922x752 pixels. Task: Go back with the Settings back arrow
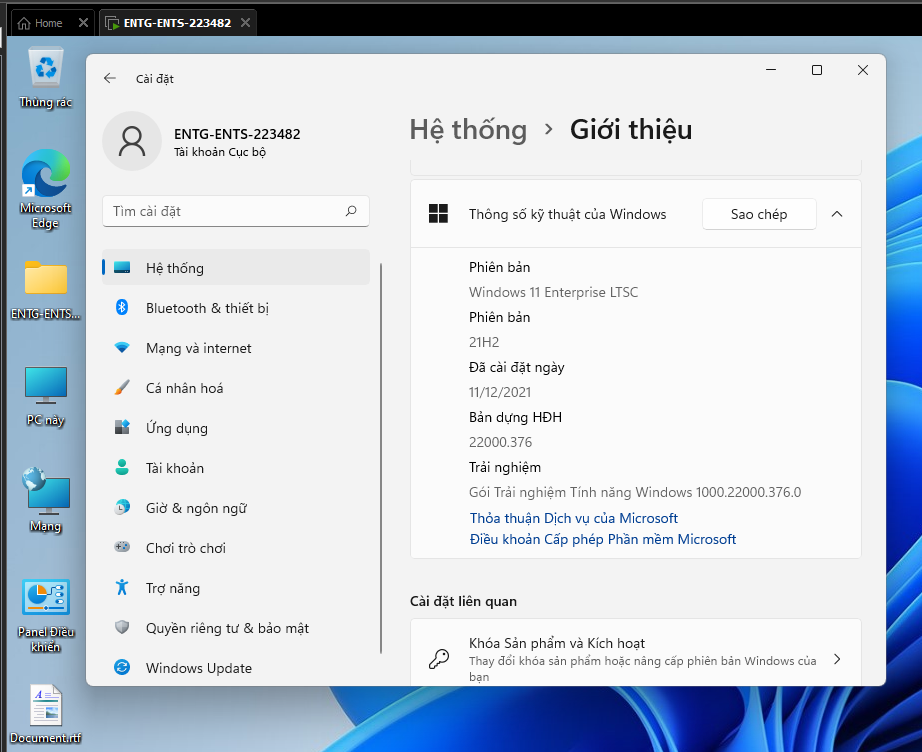tap(110, 78)
